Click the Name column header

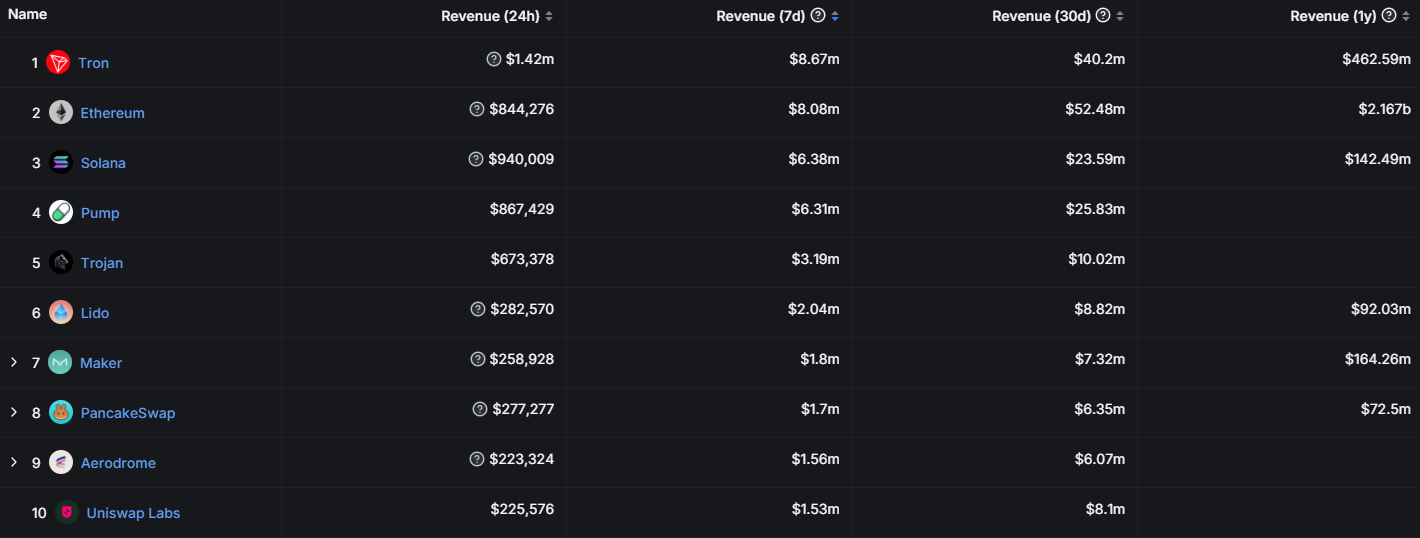tap(28, 15)
